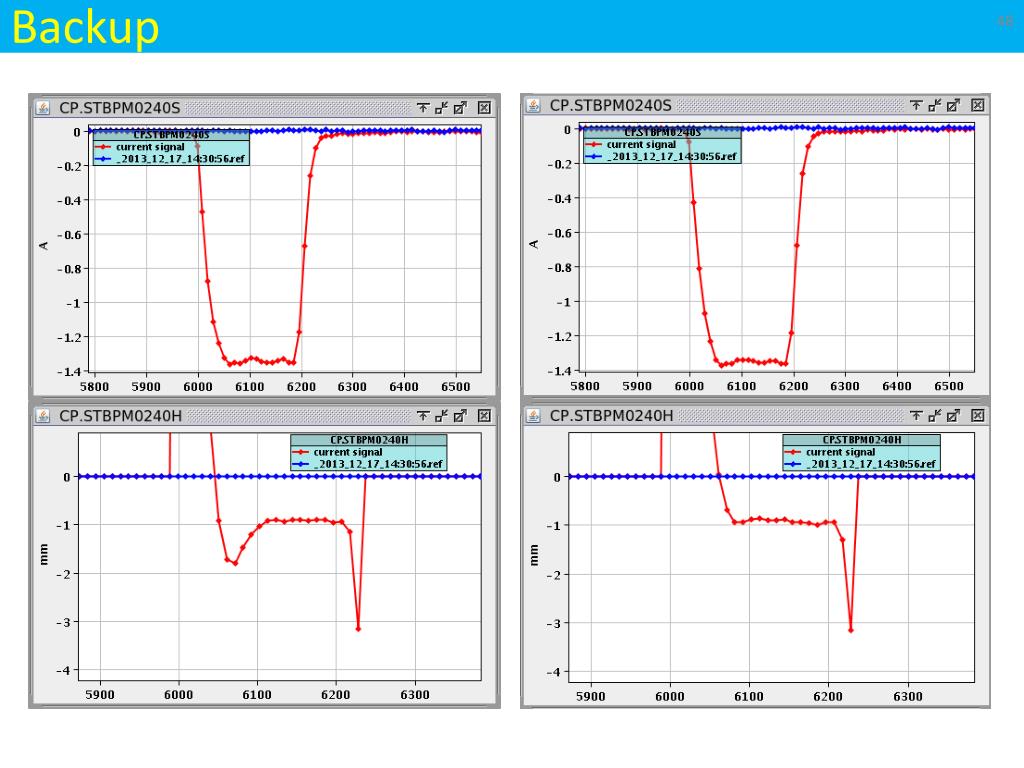Pin the right CP.STBPM0240S window on top
The width and height of the screenshot is (1024, 768).
pos(916,105)
